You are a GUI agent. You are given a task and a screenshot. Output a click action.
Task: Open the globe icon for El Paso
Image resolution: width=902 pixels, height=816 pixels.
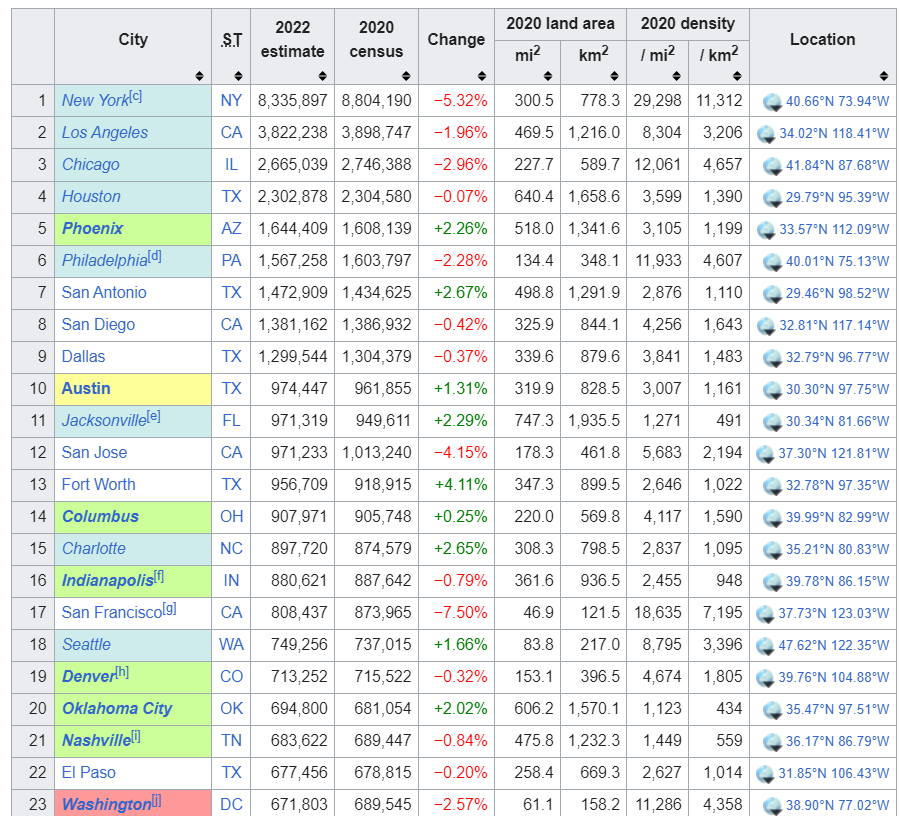pyautogui.click(x=765, y=774)
